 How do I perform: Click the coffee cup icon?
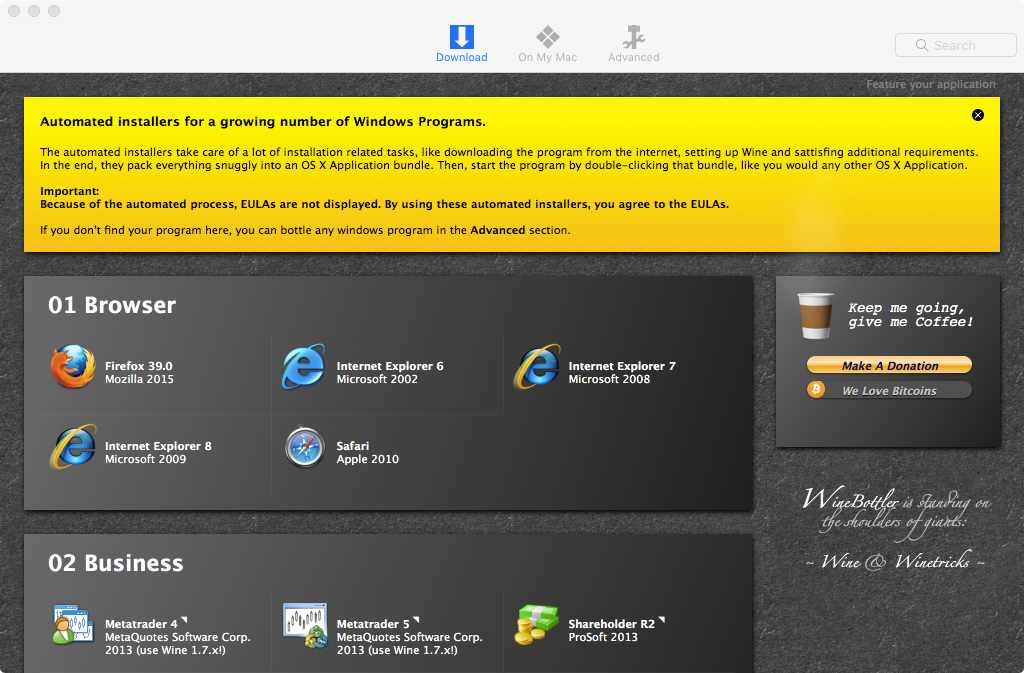coord(815,316)
